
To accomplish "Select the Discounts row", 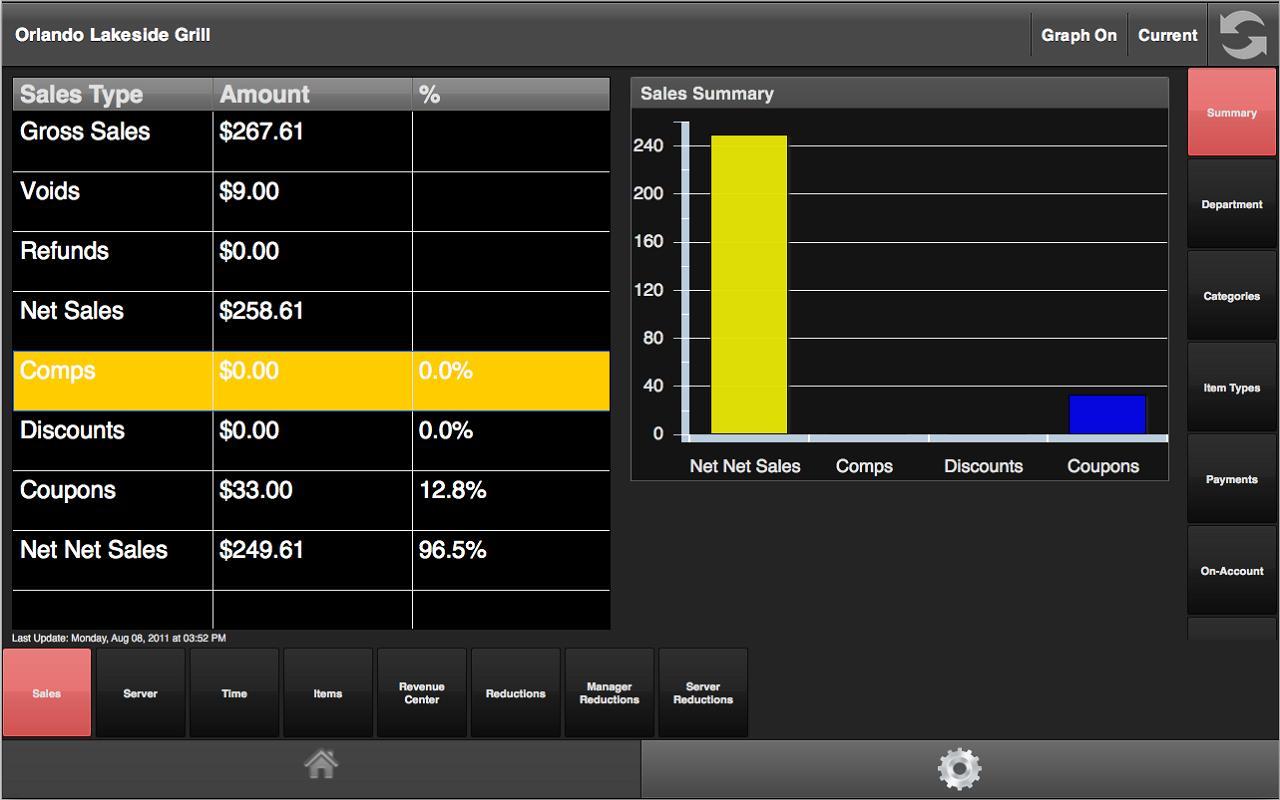I will [311, 440].
